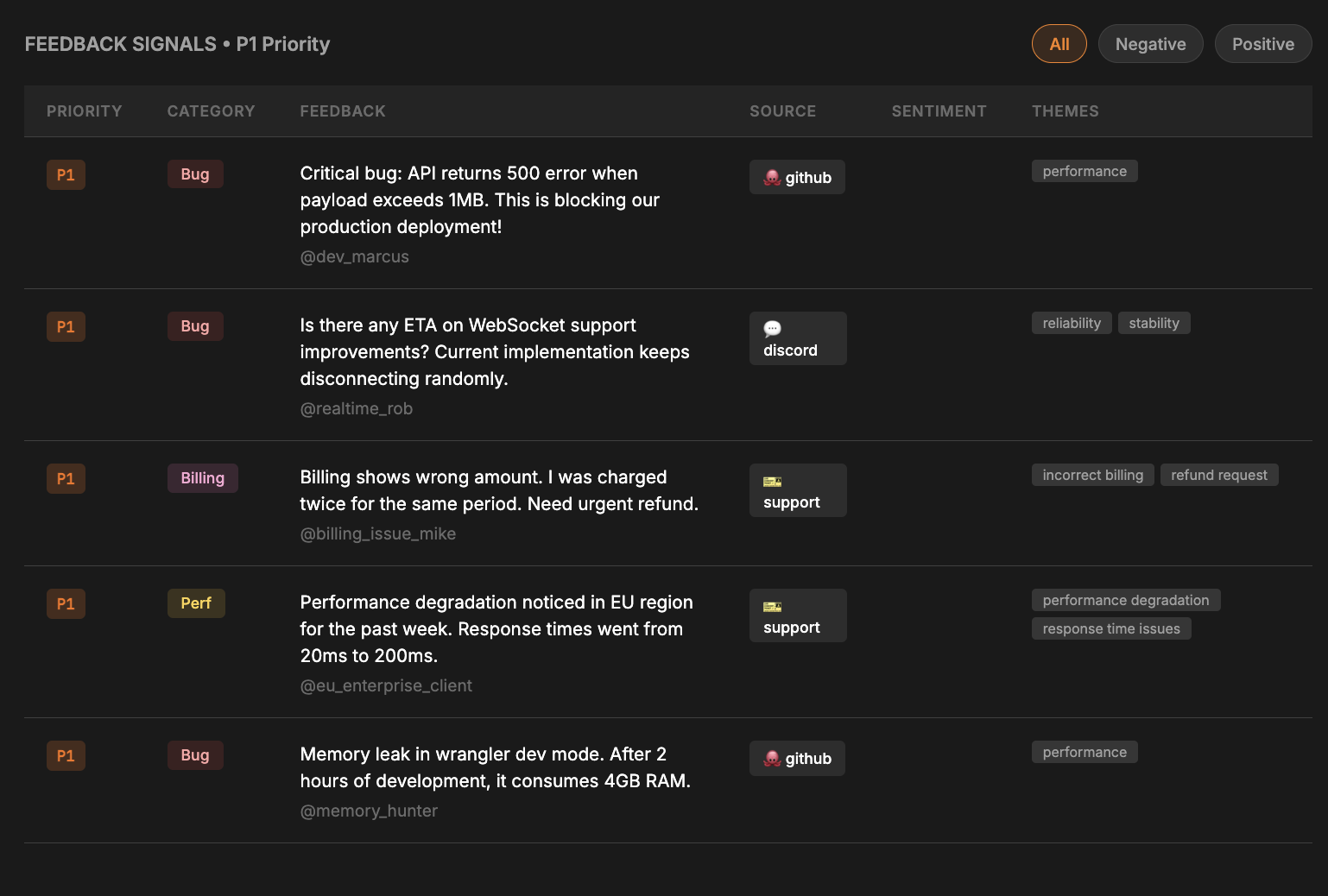Click the @dev_marcus username
The height and width of the screenshot is (896, 1328).
pyautogui.click(x=355, y=257)
